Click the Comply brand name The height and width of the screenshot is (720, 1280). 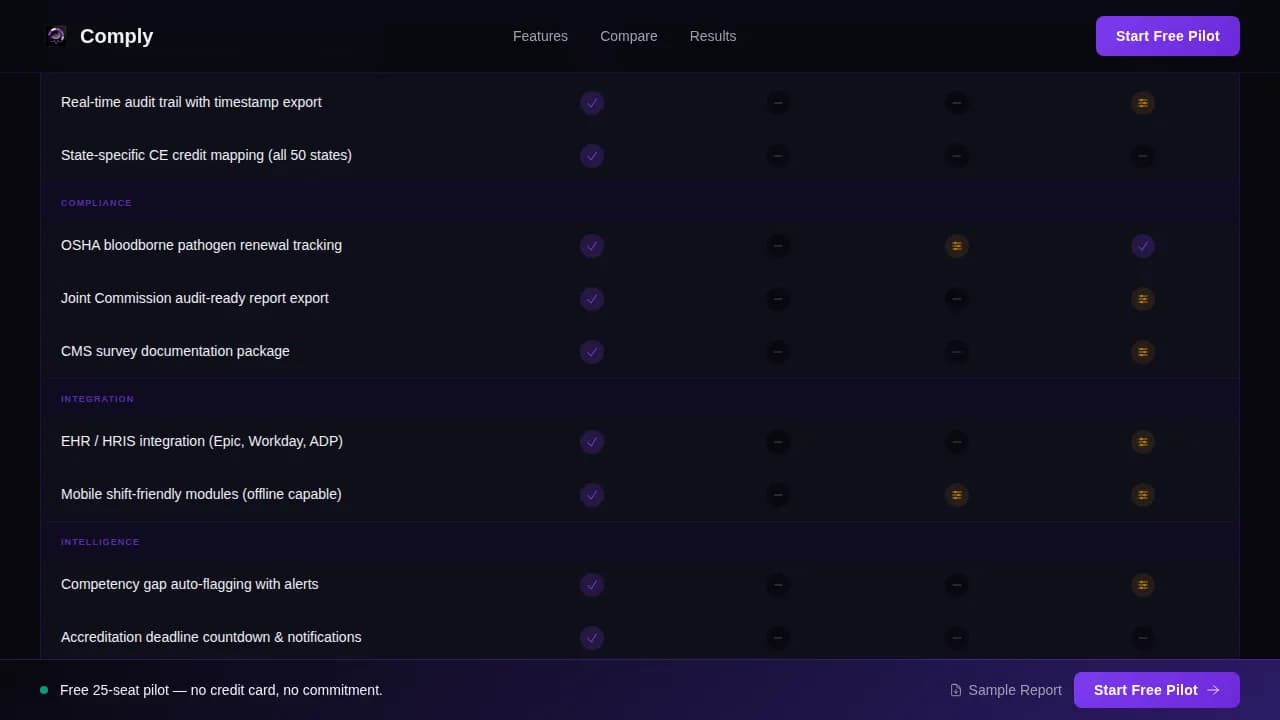pos(117,36)
